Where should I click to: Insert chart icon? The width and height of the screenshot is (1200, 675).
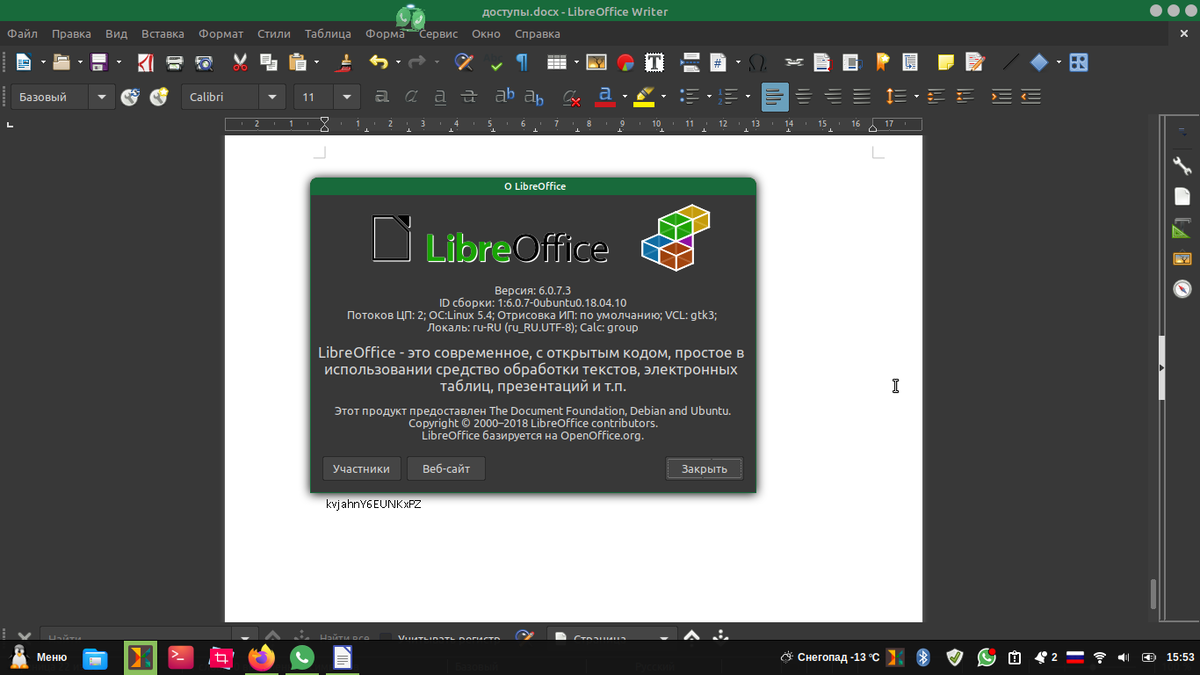pyautogui.click(x=625, y=62)
